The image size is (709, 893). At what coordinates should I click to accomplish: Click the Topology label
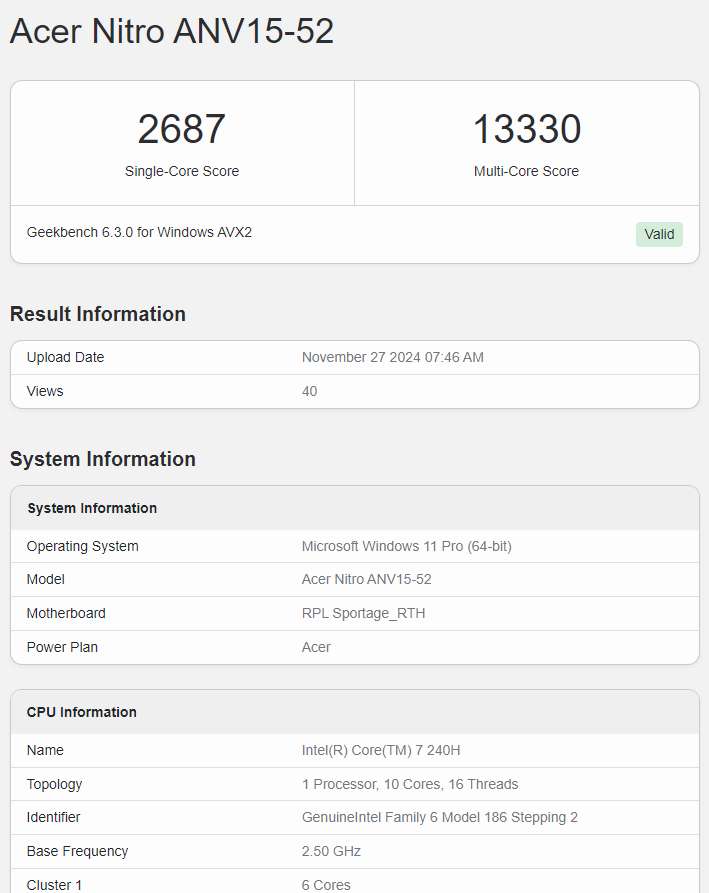[x=54, y=784]
